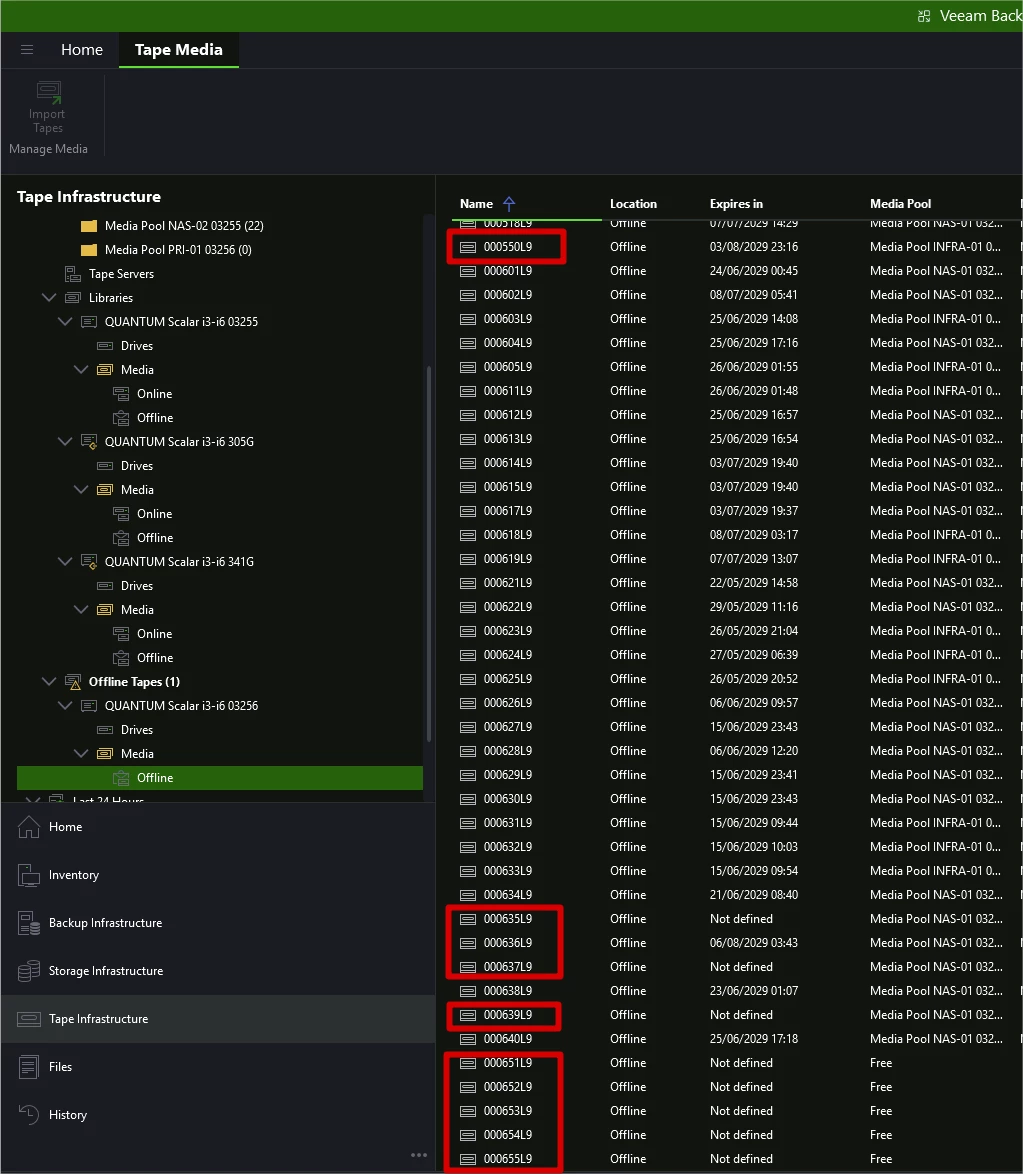Image resolution: width=1024 pixels, height=1175 pixels.
Task: Sort by the Name column header
Action: [x=477, y=204]
